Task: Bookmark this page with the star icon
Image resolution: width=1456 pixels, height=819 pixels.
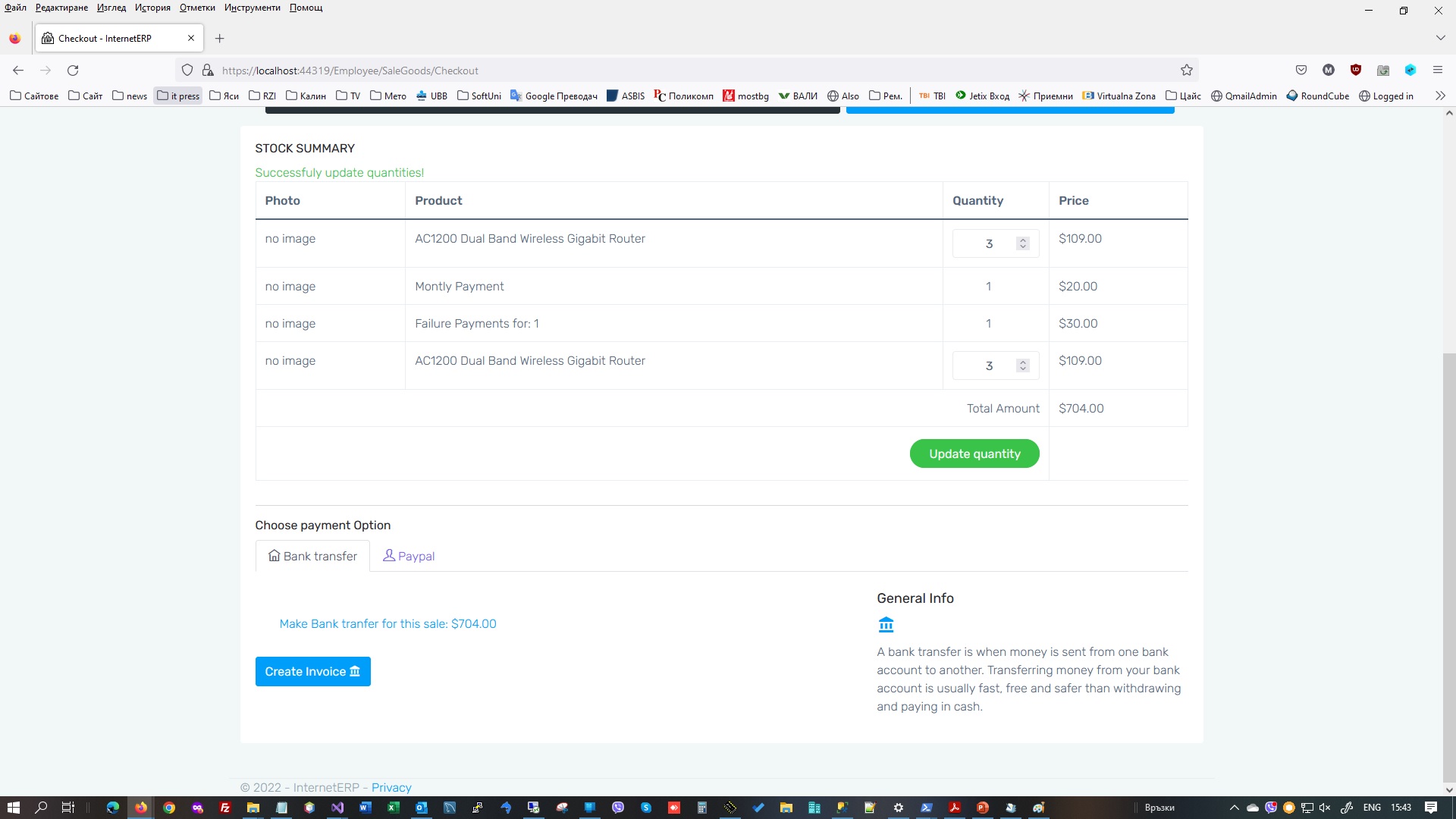Action: pos(1186,71)
